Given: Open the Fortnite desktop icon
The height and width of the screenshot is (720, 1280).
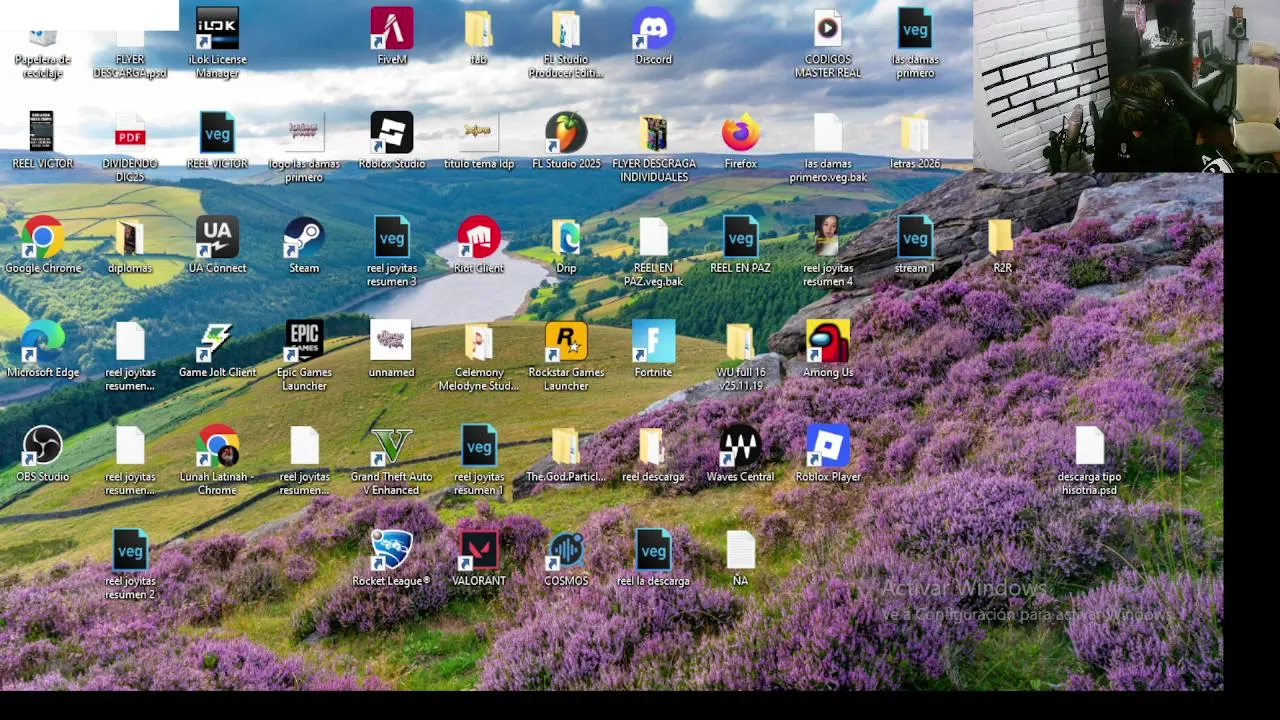Looking at the screenshot, I should pos(653,342).
